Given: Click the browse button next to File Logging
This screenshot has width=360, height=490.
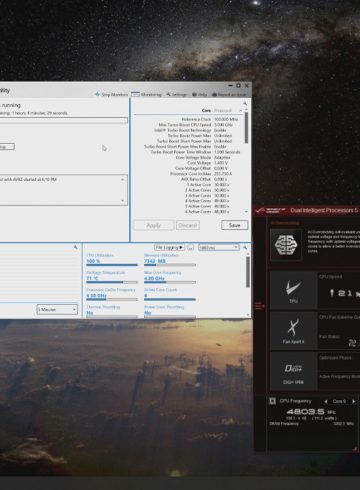Looking at the screenshot, I should point(190,247).
